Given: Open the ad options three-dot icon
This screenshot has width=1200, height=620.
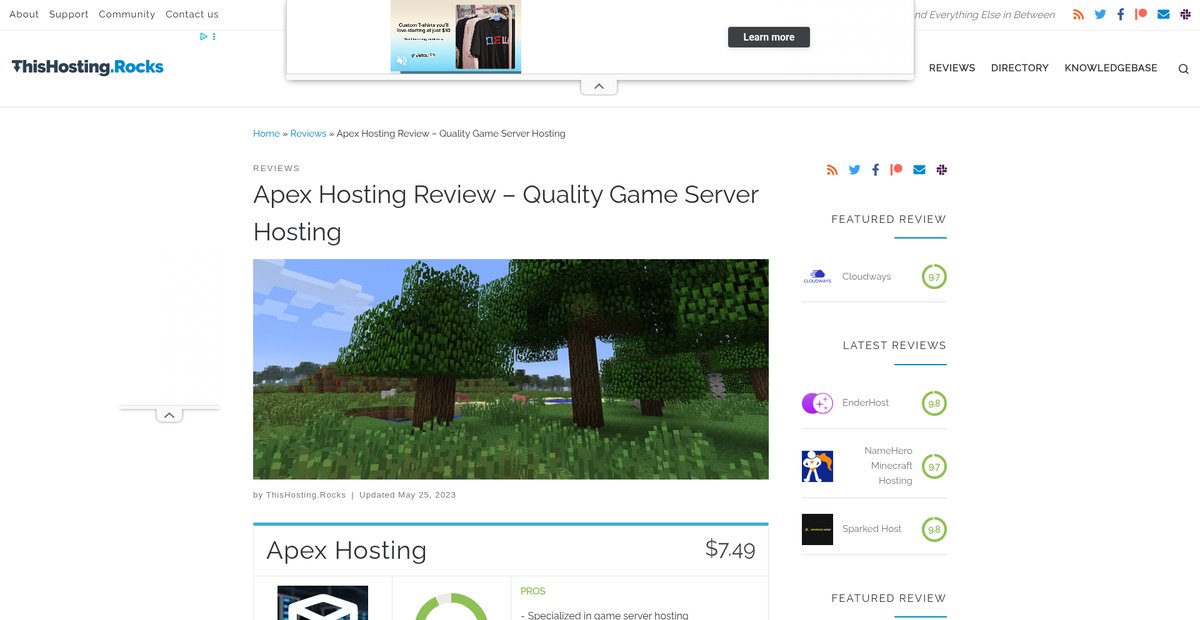Looking at the screenshot, I should click(214, 36).
